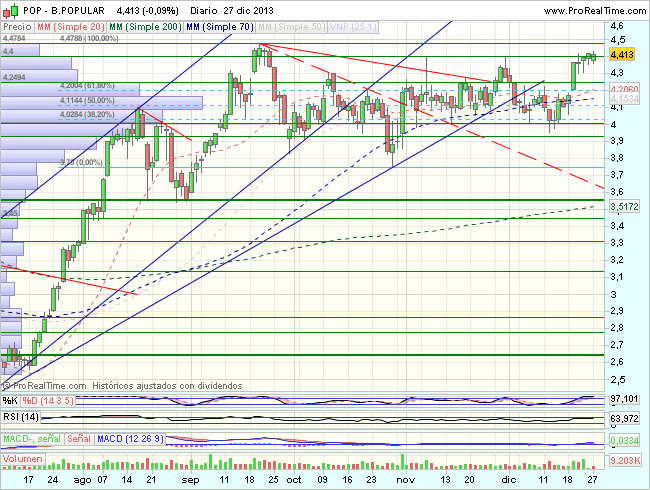Click the 'sep' date axis label
The height and width of the screenshot is (490, 650).
pyautogui.click(x=190, y=480)
